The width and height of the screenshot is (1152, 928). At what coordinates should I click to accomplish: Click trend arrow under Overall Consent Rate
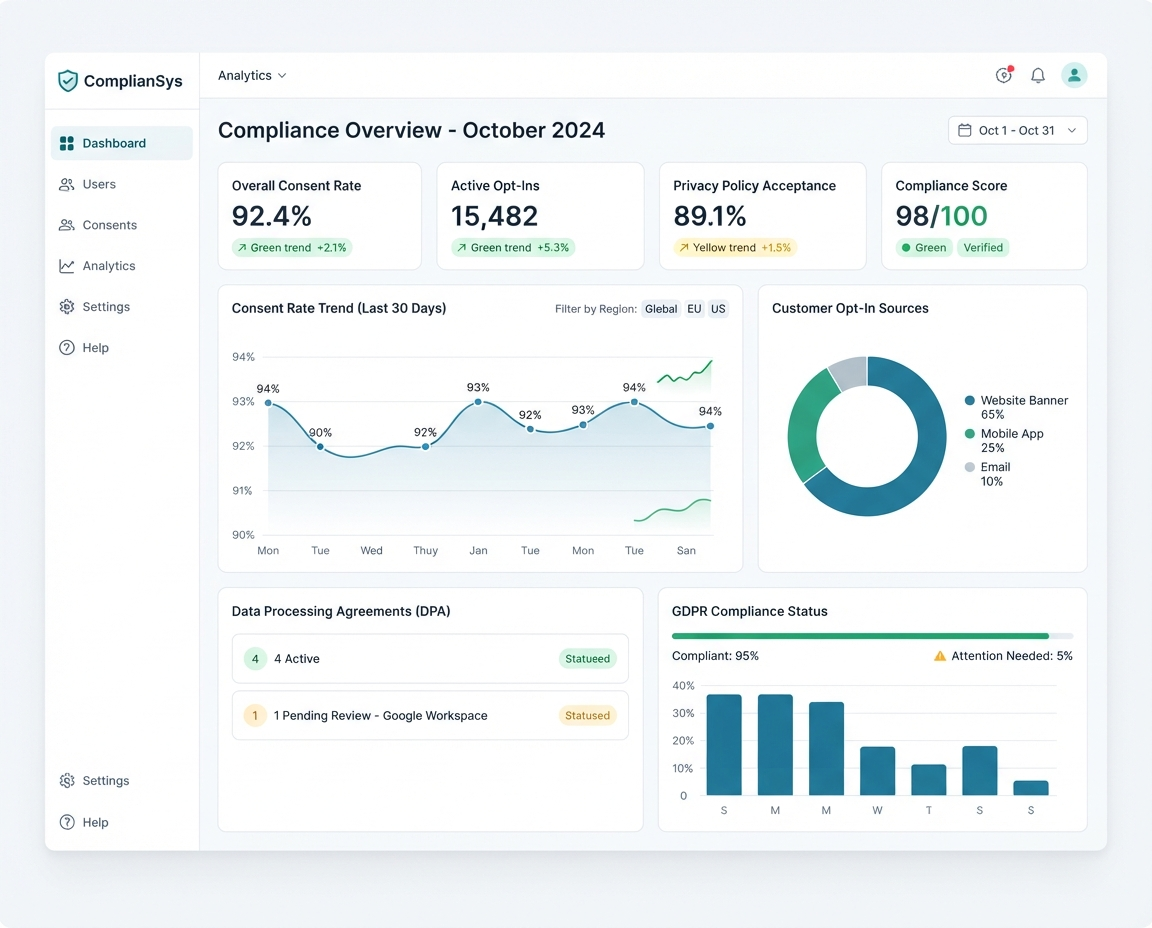click(242, 248)
